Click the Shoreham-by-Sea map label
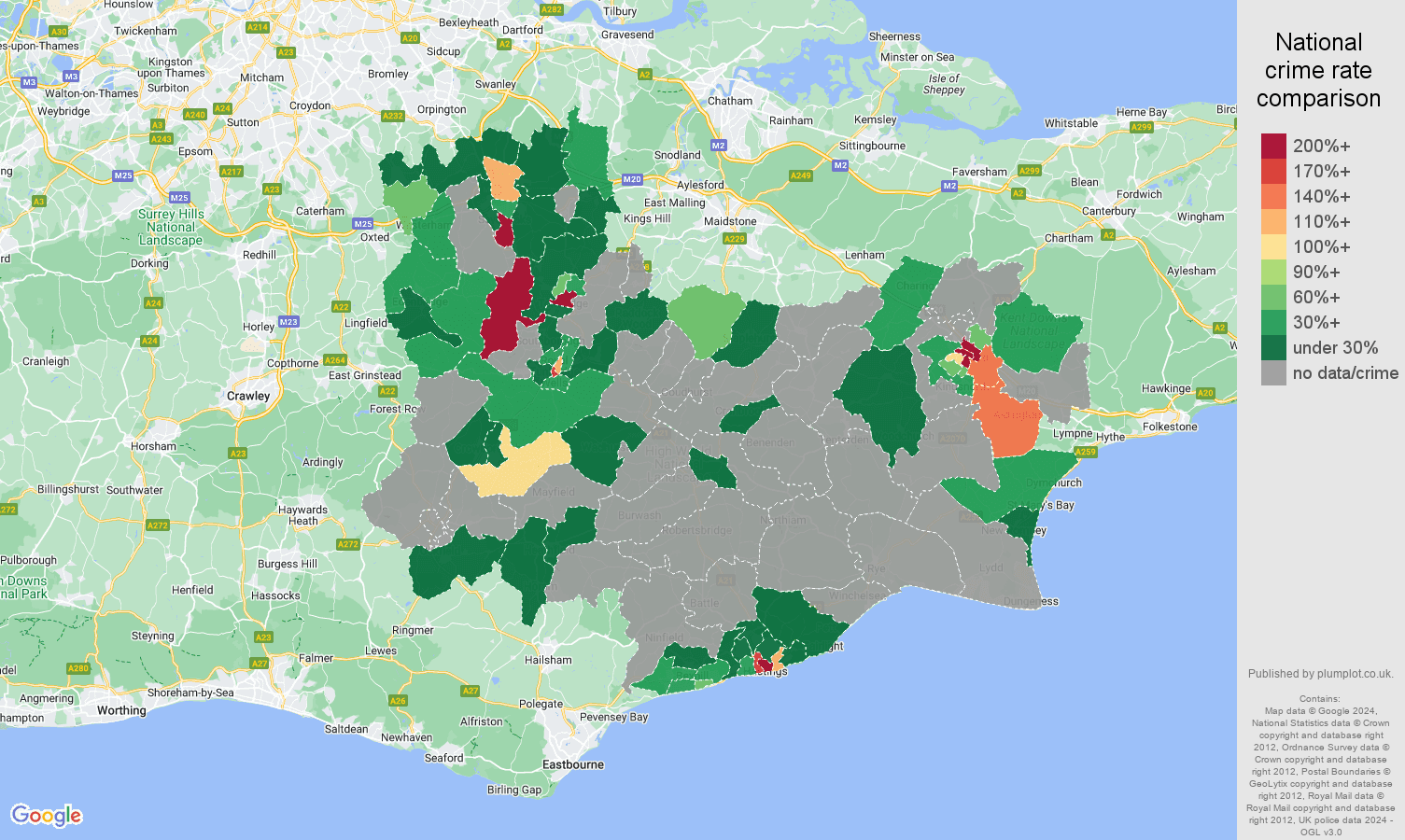Screen dimensions: 1405x840 click(190, 693)
